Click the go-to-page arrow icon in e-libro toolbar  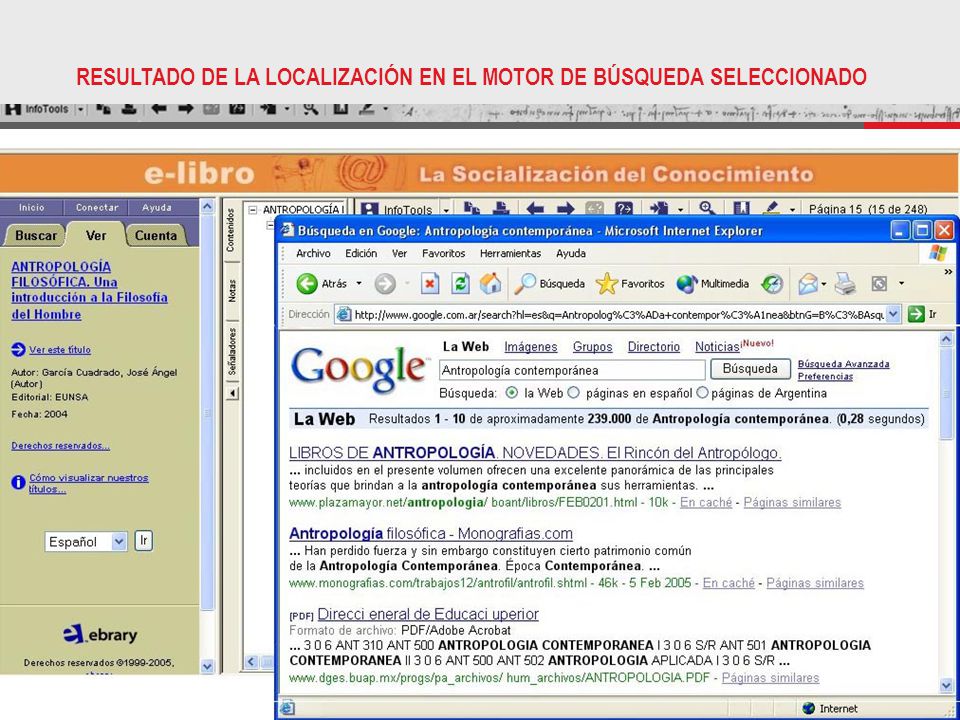pos(659,209)
